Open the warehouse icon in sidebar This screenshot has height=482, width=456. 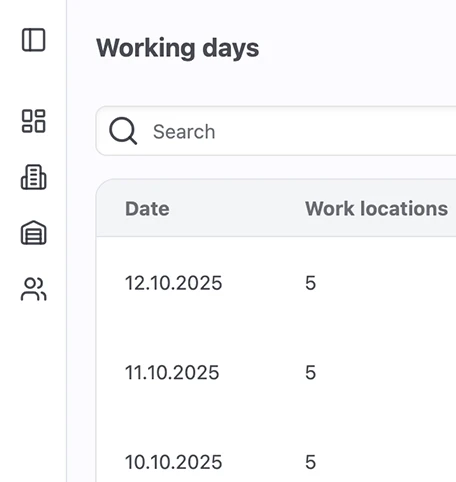(x=34, y=233)
